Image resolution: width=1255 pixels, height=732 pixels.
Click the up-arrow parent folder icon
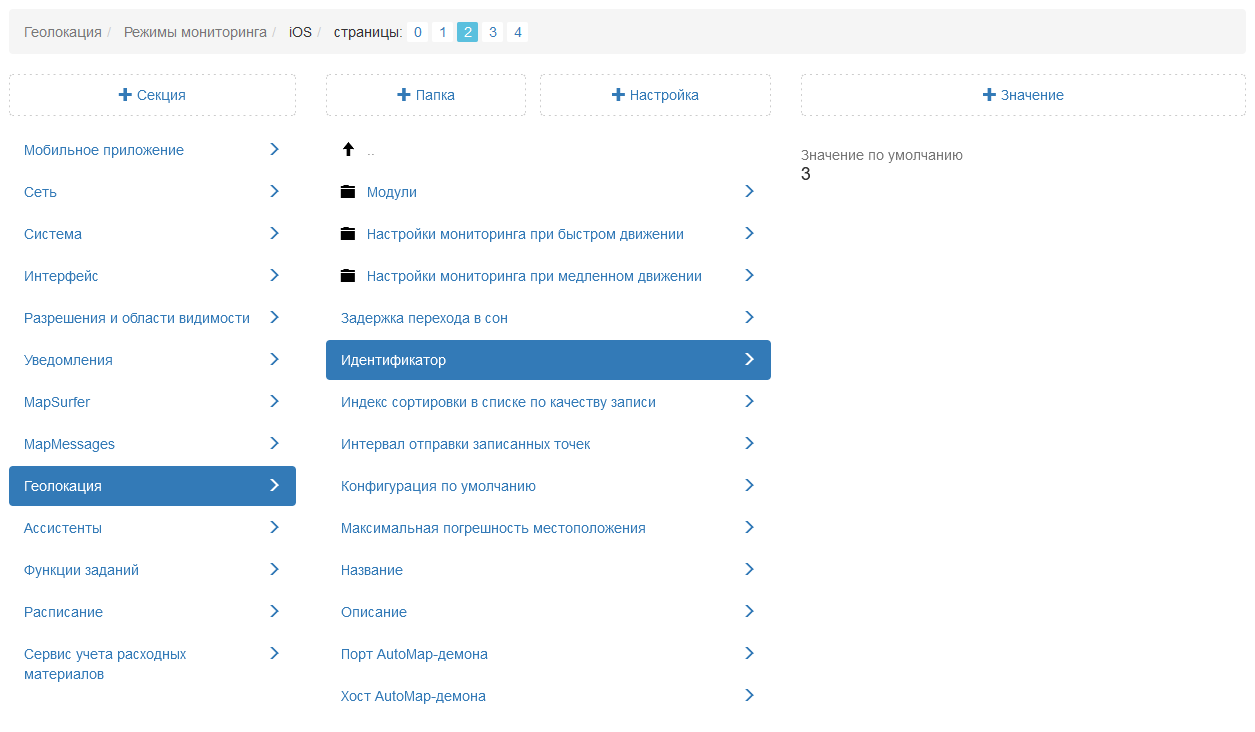pos(348,150)
